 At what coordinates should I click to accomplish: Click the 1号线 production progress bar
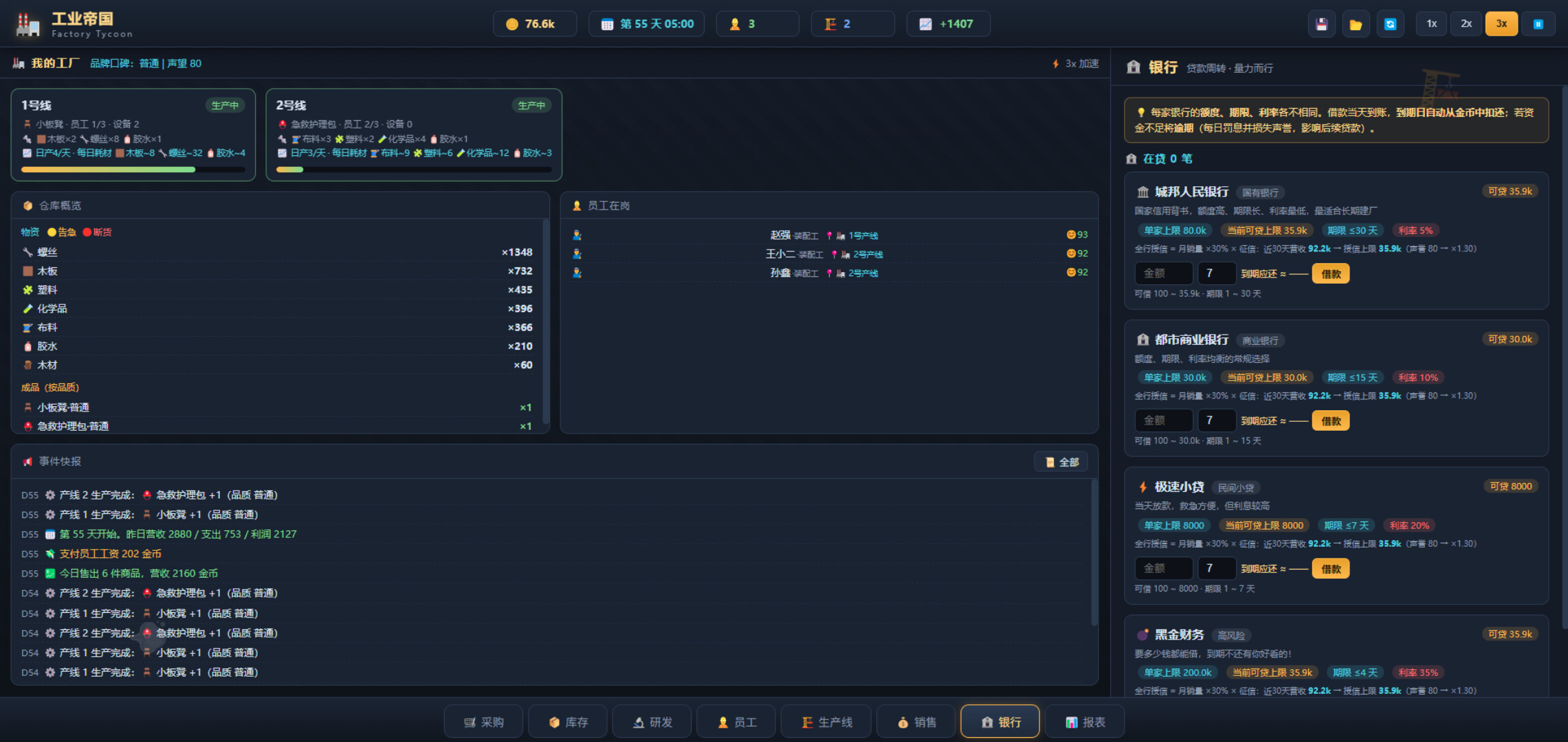coord(133,170)
